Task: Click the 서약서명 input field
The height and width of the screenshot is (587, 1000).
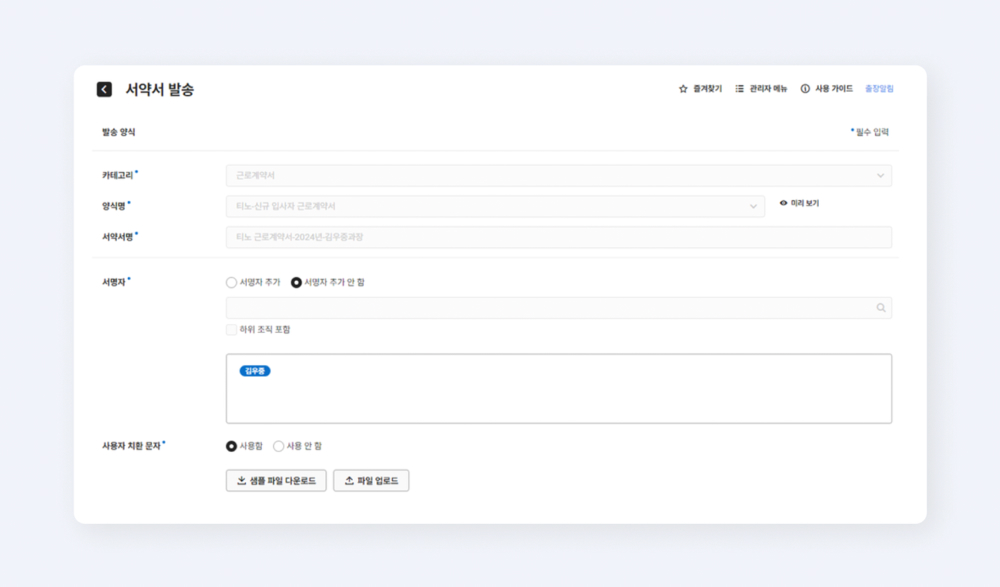Action: (558, 237)
